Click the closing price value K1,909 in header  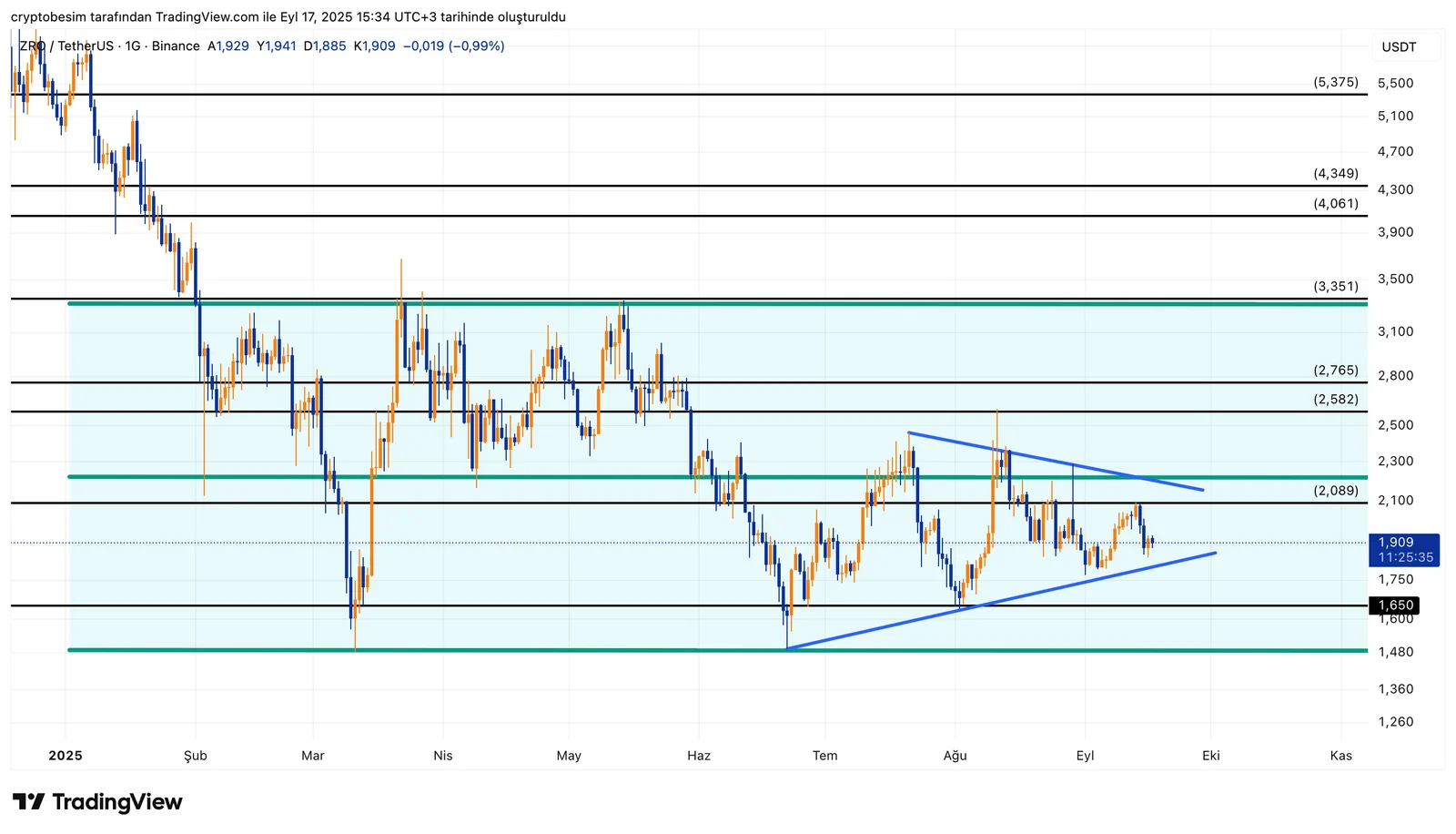(375, 46)
